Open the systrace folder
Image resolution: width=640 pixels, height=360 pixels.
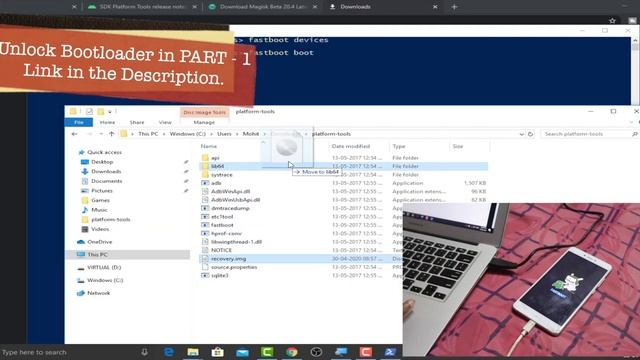[x=222, y=175]
